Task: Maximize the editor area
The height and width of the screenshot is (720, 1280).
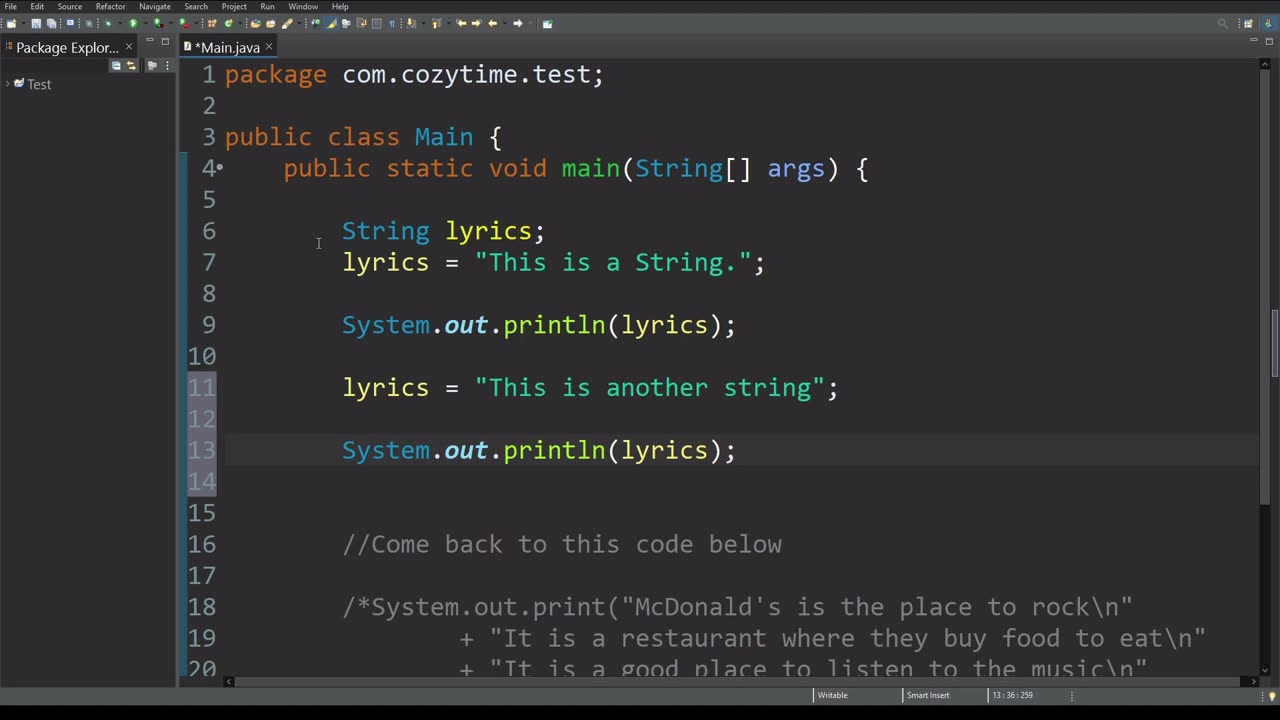Action: click(x=1267, y=41)
